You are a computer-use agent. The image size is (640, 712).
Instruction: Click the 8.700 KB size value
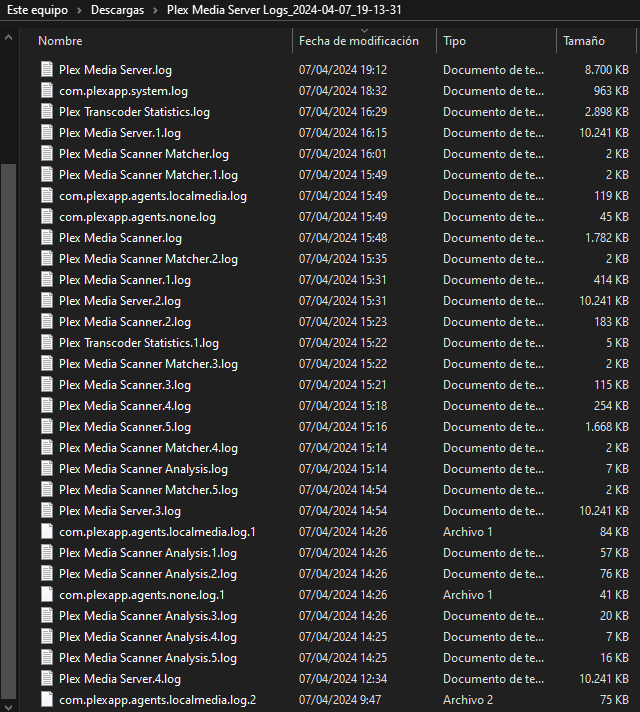(606, 69)
